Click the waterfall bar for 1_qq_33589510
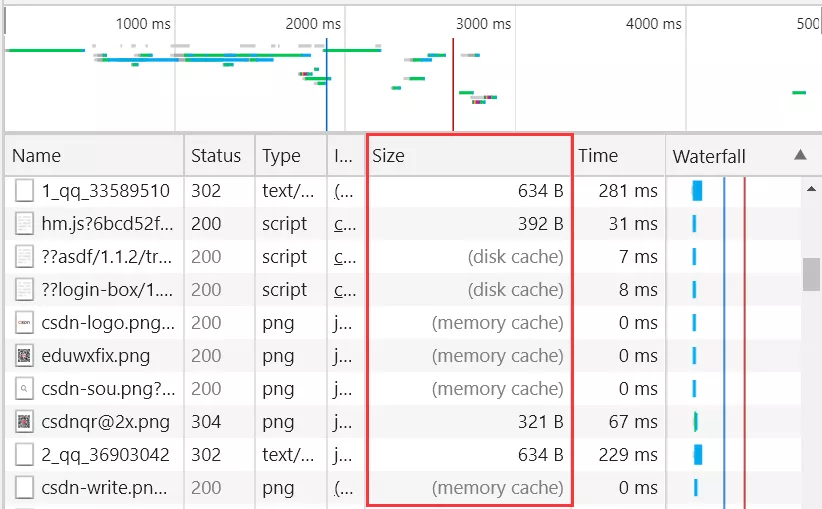Viewport: 822px width, 509px height. coord(697,191)
